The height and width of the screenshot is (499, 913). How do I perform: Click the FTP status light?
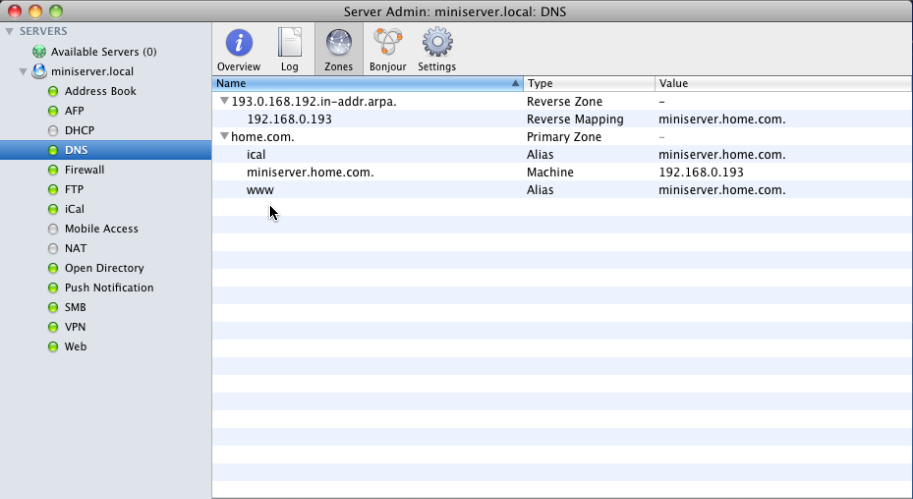pos(53,189)
